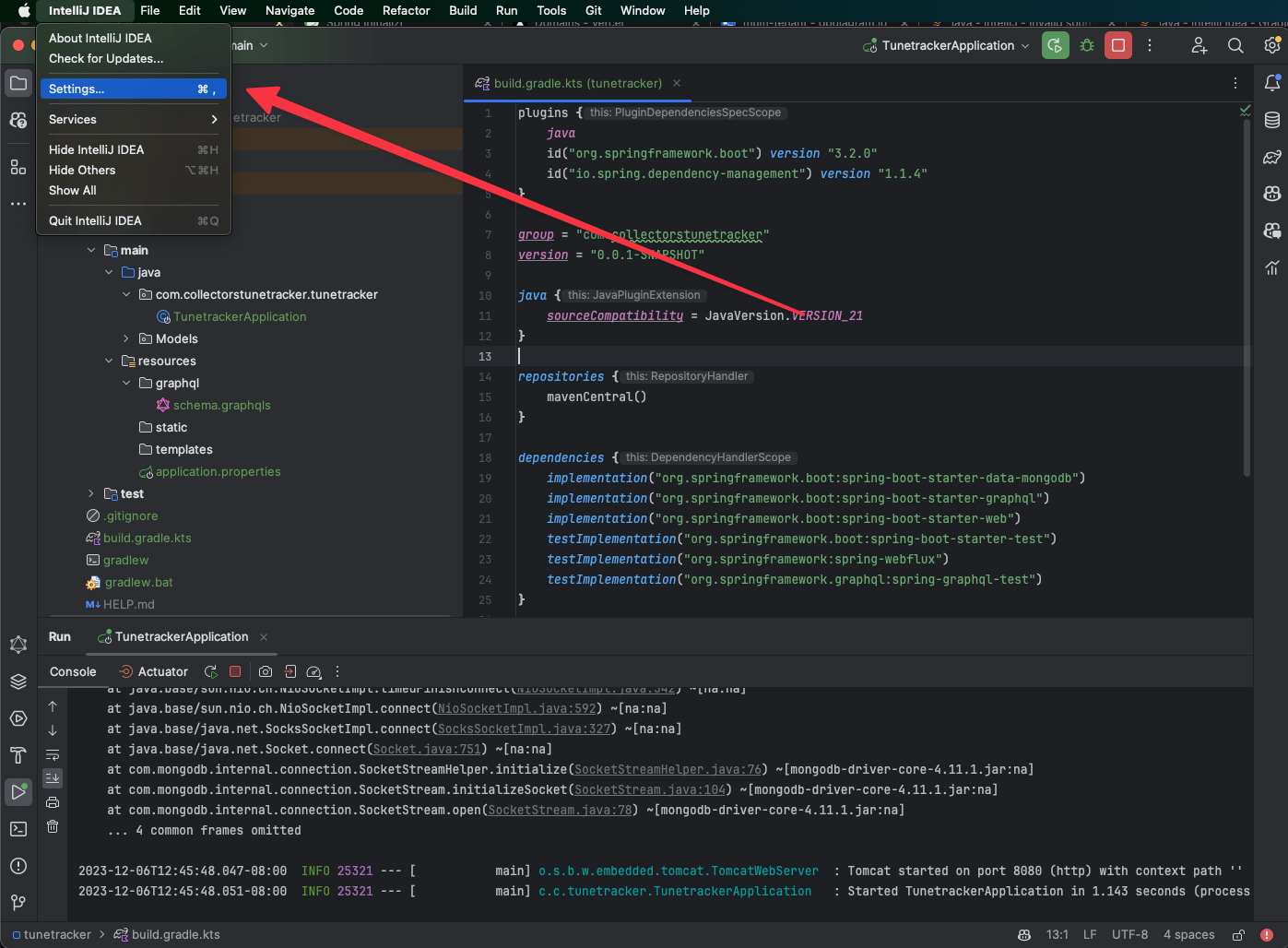
Task: Expand the Models package
Action: pos(126,338)
